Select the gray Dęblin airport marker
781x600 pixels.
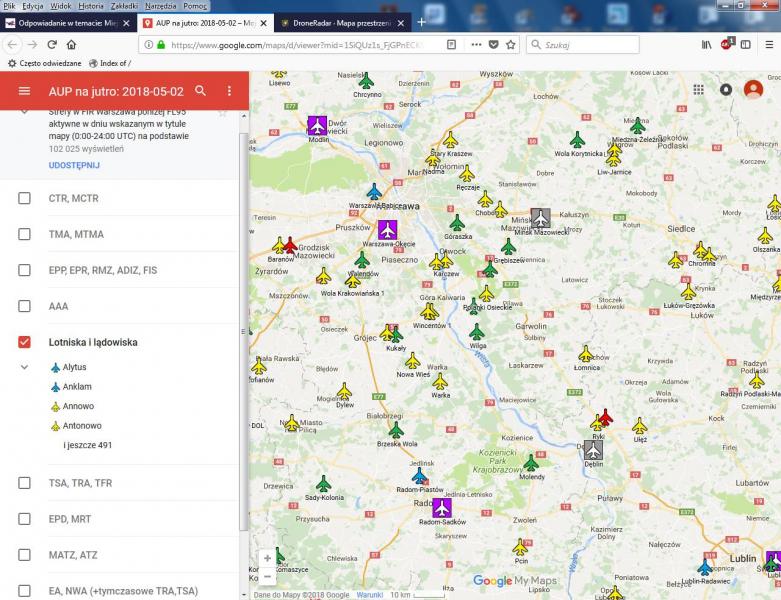pos(594,450)
